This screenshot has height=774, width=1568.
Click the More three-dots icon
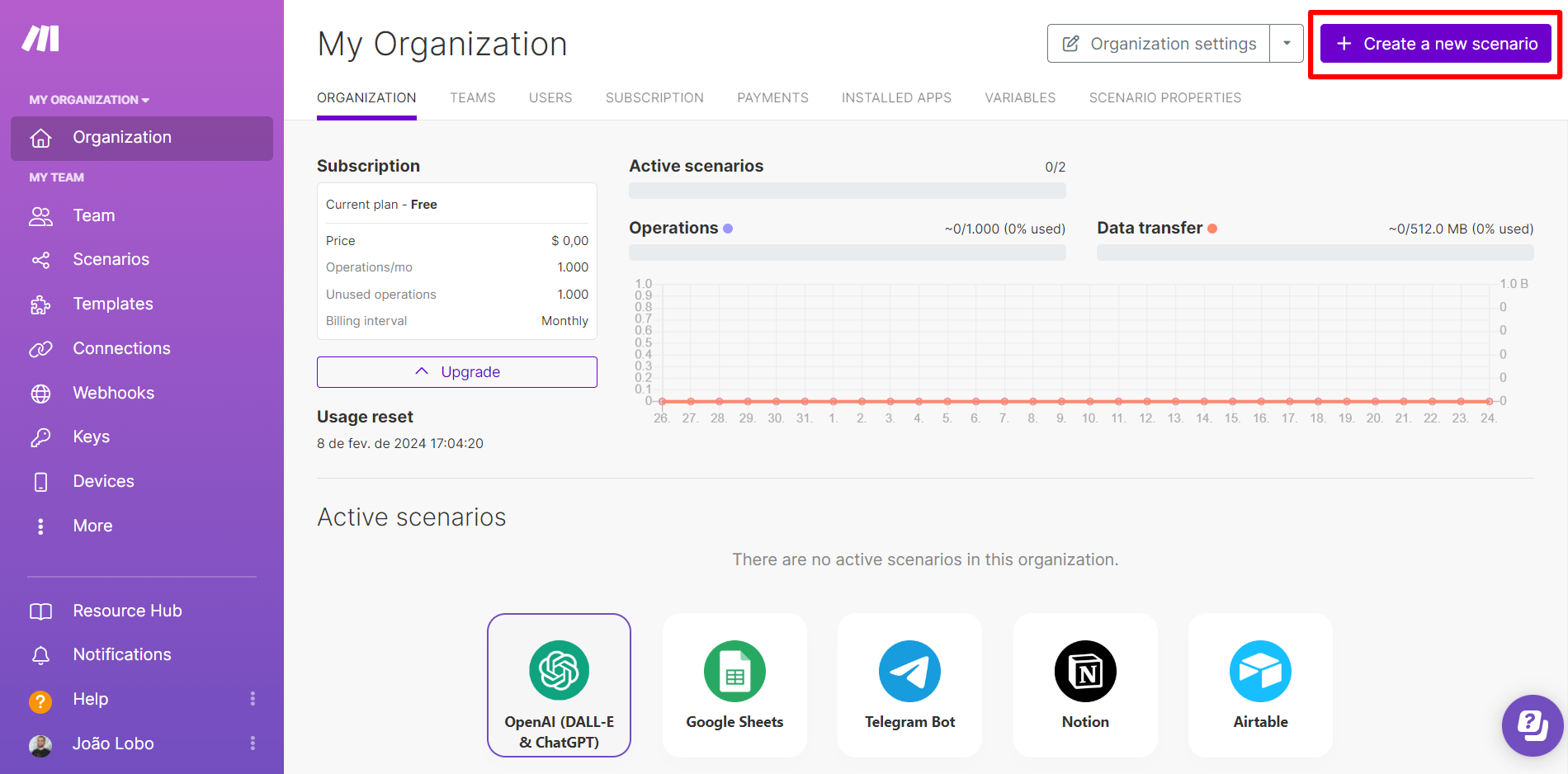pyautogui.click(x=40, y=526)
